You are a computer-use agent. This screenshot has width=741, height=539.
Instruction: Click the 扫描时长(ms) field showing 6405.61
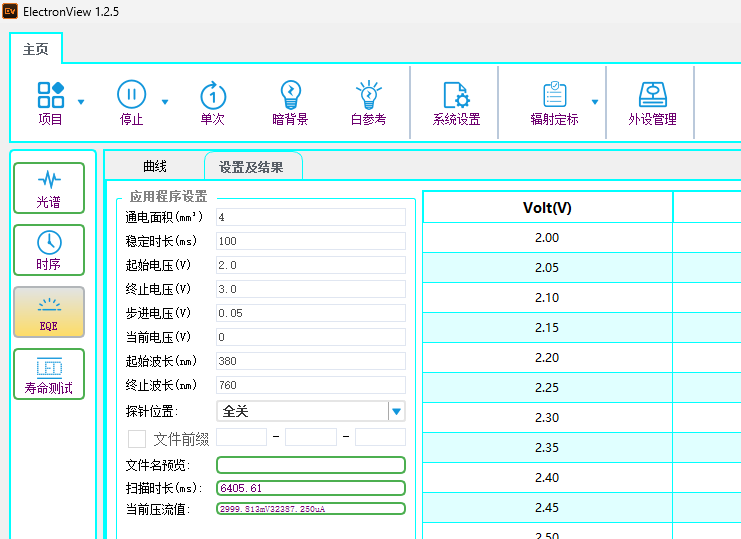[311, 488]
